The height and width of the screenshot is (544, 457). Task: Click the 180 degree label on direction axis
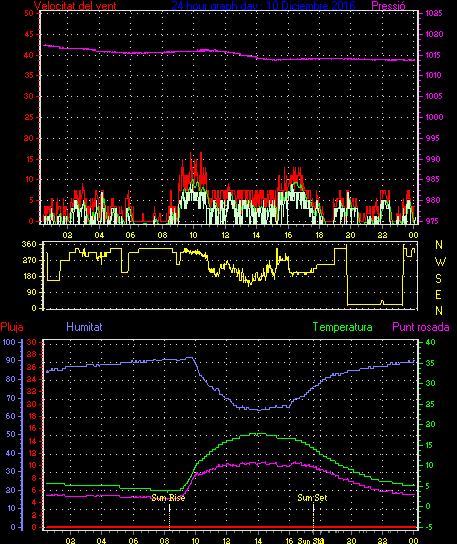(x=29, y=276)
